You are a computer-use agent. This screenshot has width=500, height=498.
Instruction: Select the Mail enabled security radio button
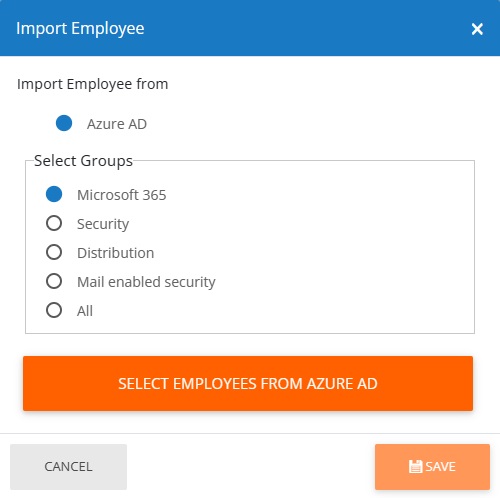pos(54,281)
